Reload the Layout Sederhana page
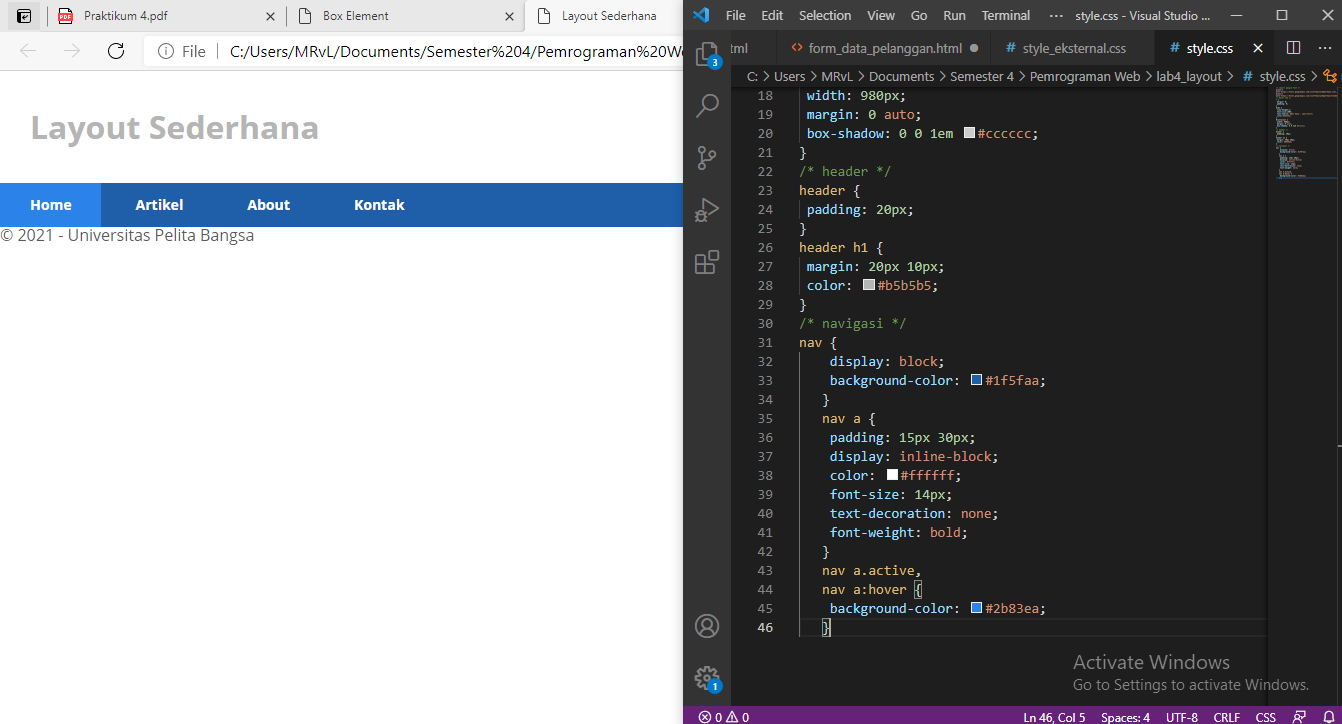The height and width of the screenshot is (724, 1342). point(115,51)
